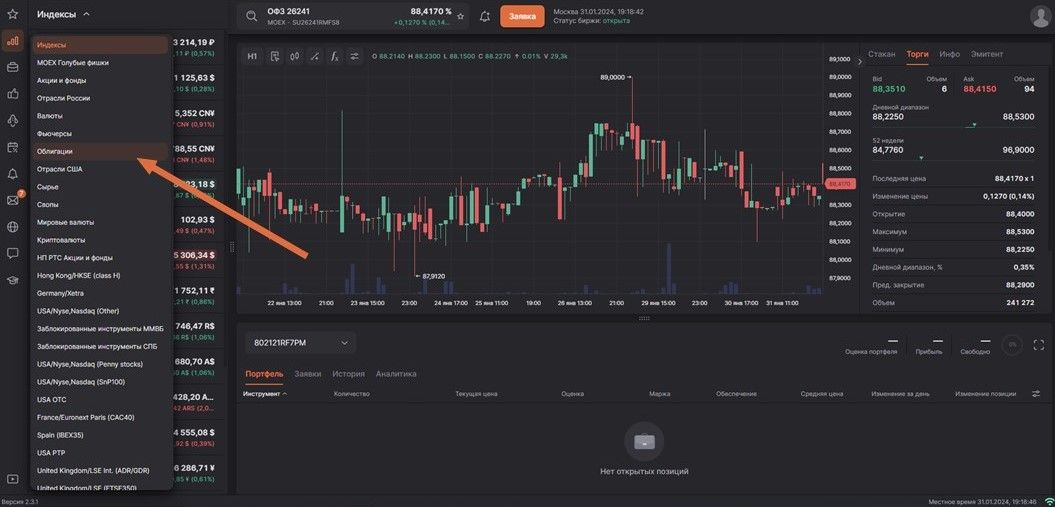
Task: Open the Заявки tab
Action: tap(307, 374)
